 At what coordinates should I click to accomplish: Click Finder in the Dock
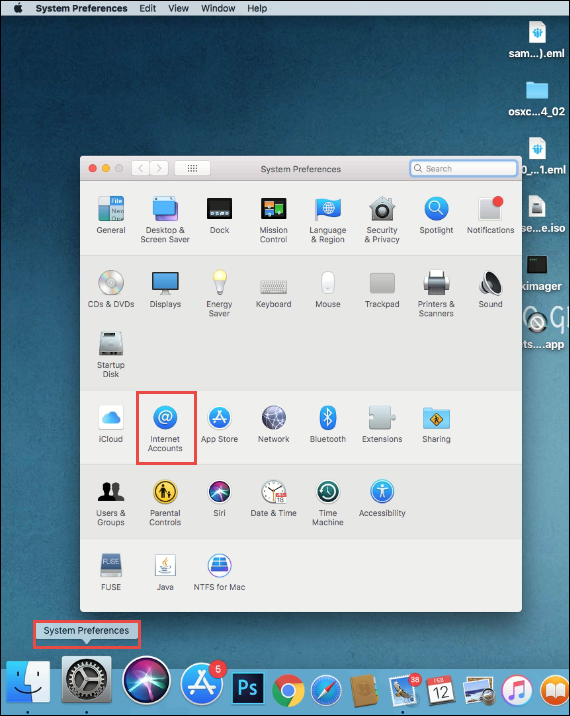click(27, 681)
